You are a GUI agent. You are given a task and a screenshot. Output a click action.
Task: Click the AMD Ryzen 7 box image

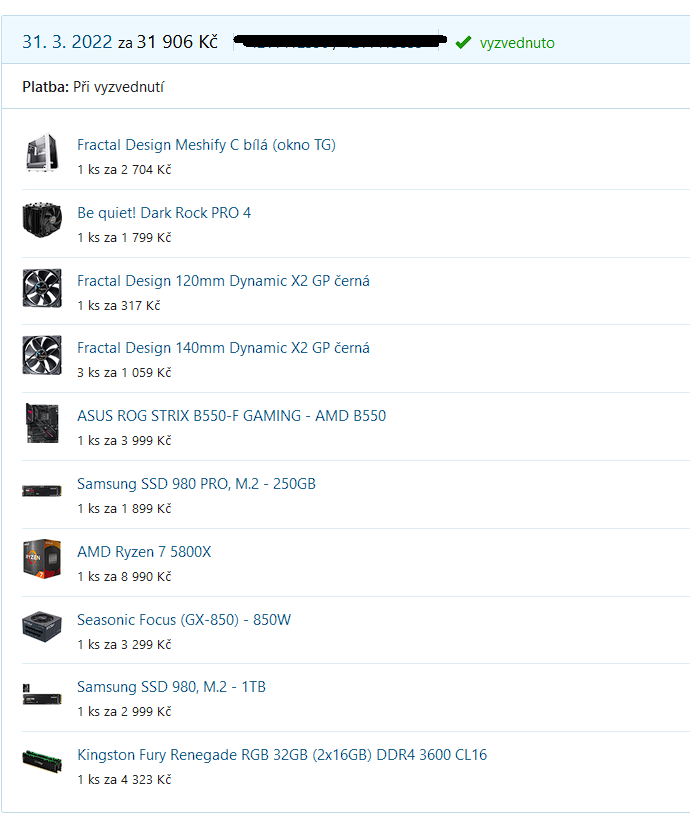click(x=42, y=559)
